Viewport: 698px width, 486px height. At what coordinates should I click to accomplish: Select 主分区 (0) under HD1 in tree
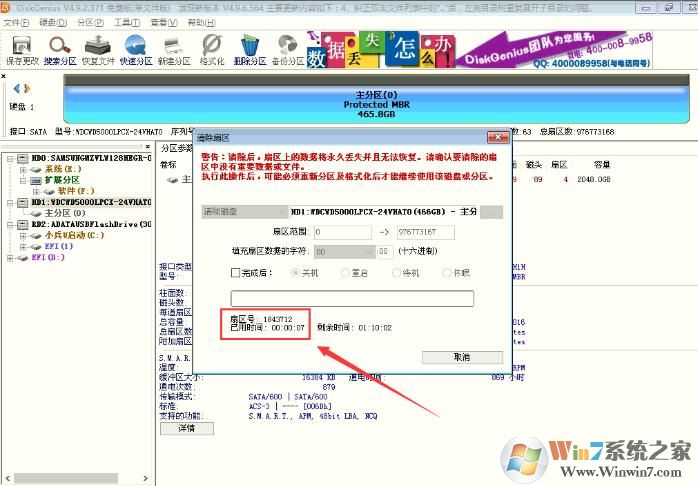tap(65, 213)
